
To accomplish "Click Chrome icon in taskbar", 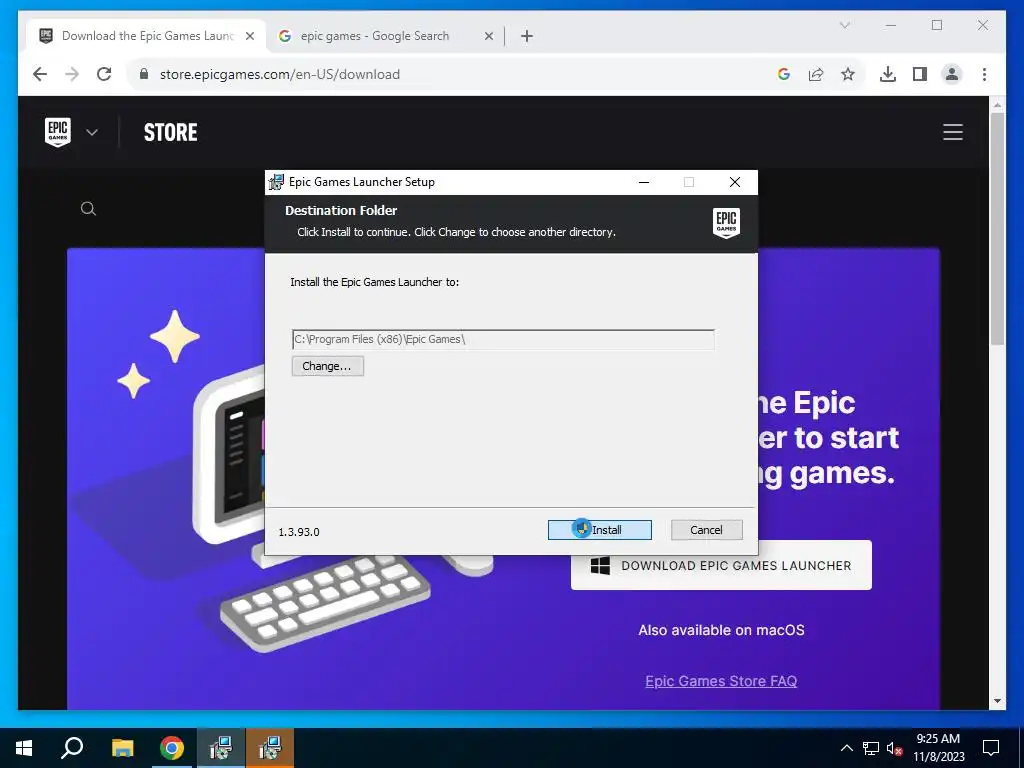I will [x=172, y=748].
